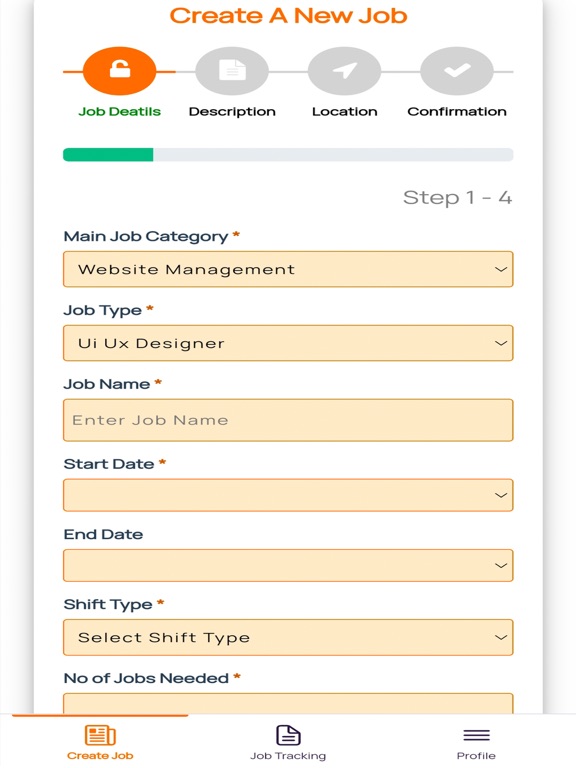Click the 'No of Jobs Needed' label
The width and height of the screenshot is (576, 768).
coord(146,678)
